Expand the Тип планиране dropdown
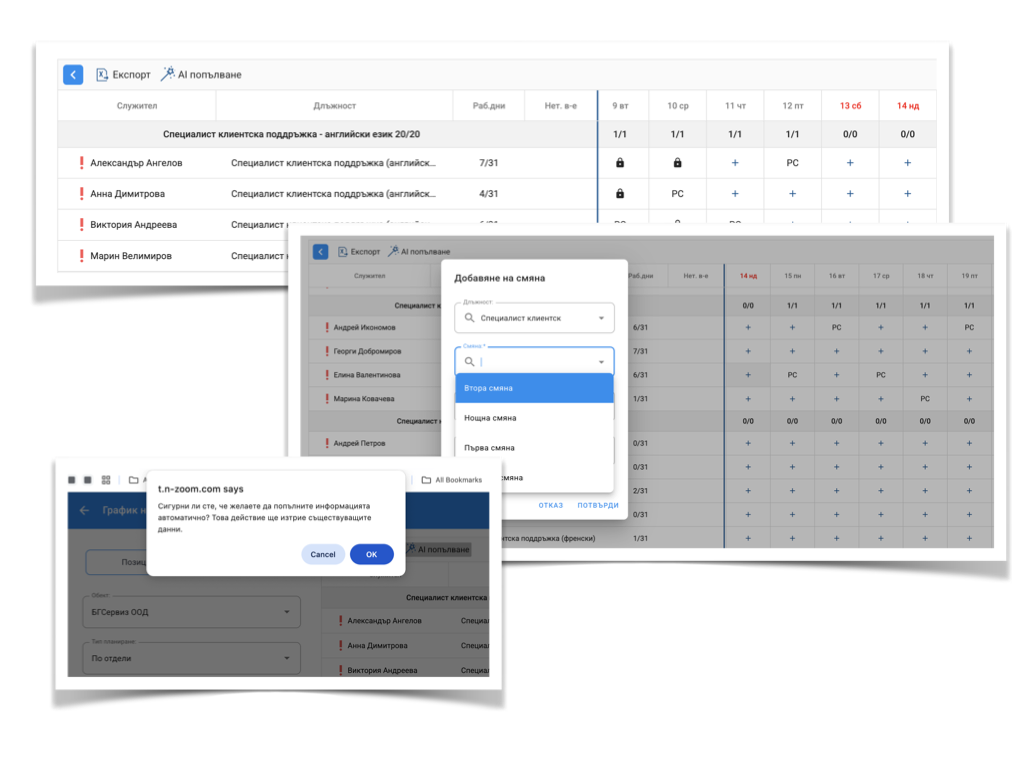This screenshot has width=1024, height=768. click(x=287, y=658)
